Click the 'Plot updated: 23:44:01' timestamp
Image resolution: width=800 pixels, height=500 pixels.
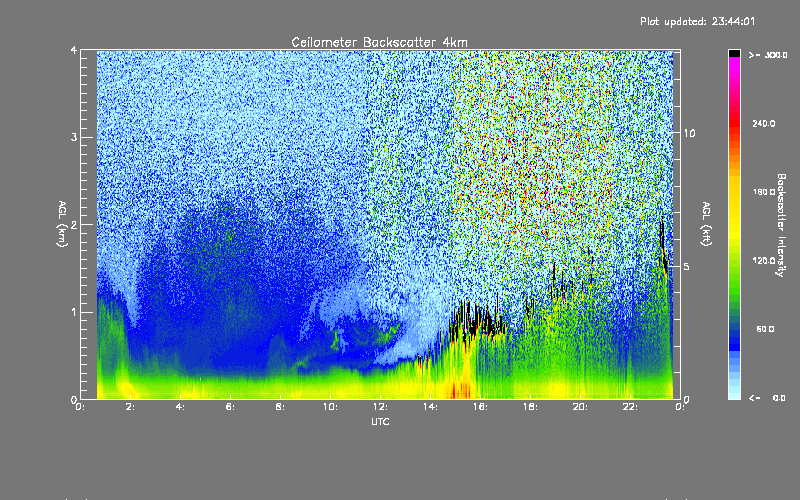pyautogui.click(x=697, y=21)
